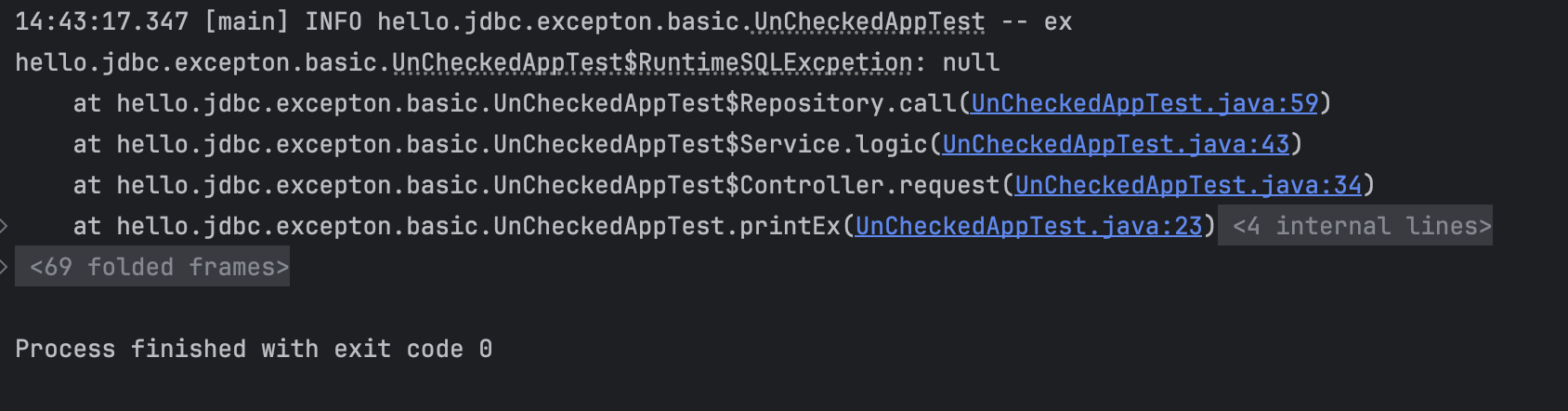Click the INFO log level text

click(333, 21)
